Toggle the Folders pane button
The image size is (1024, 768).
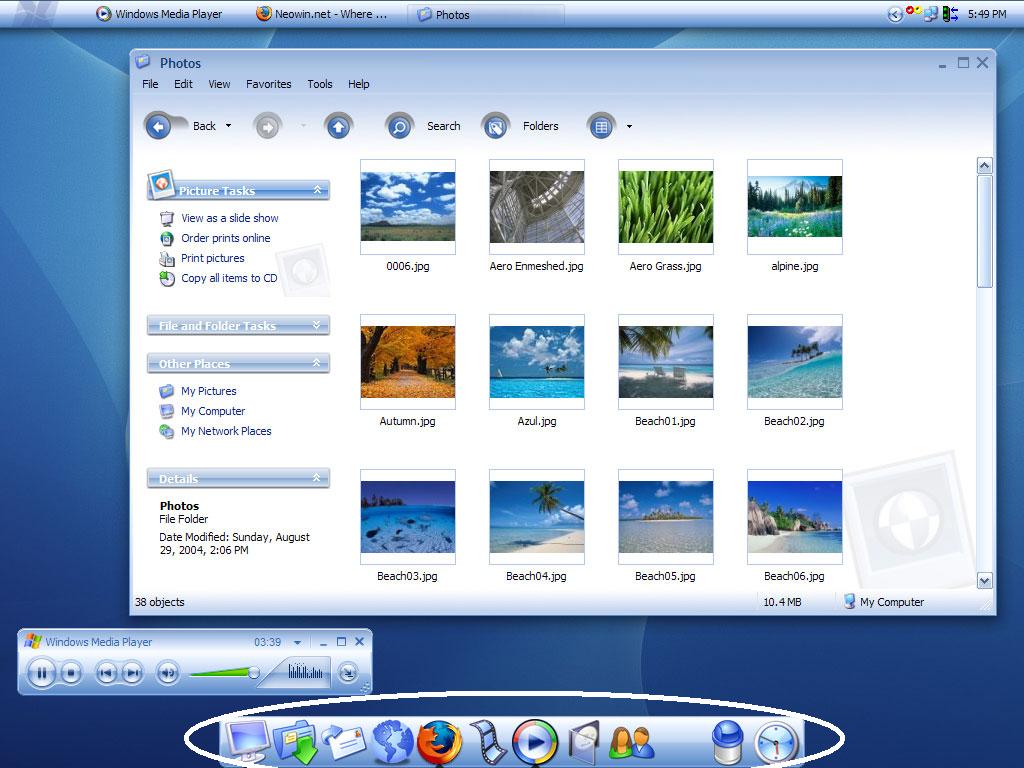495,126
